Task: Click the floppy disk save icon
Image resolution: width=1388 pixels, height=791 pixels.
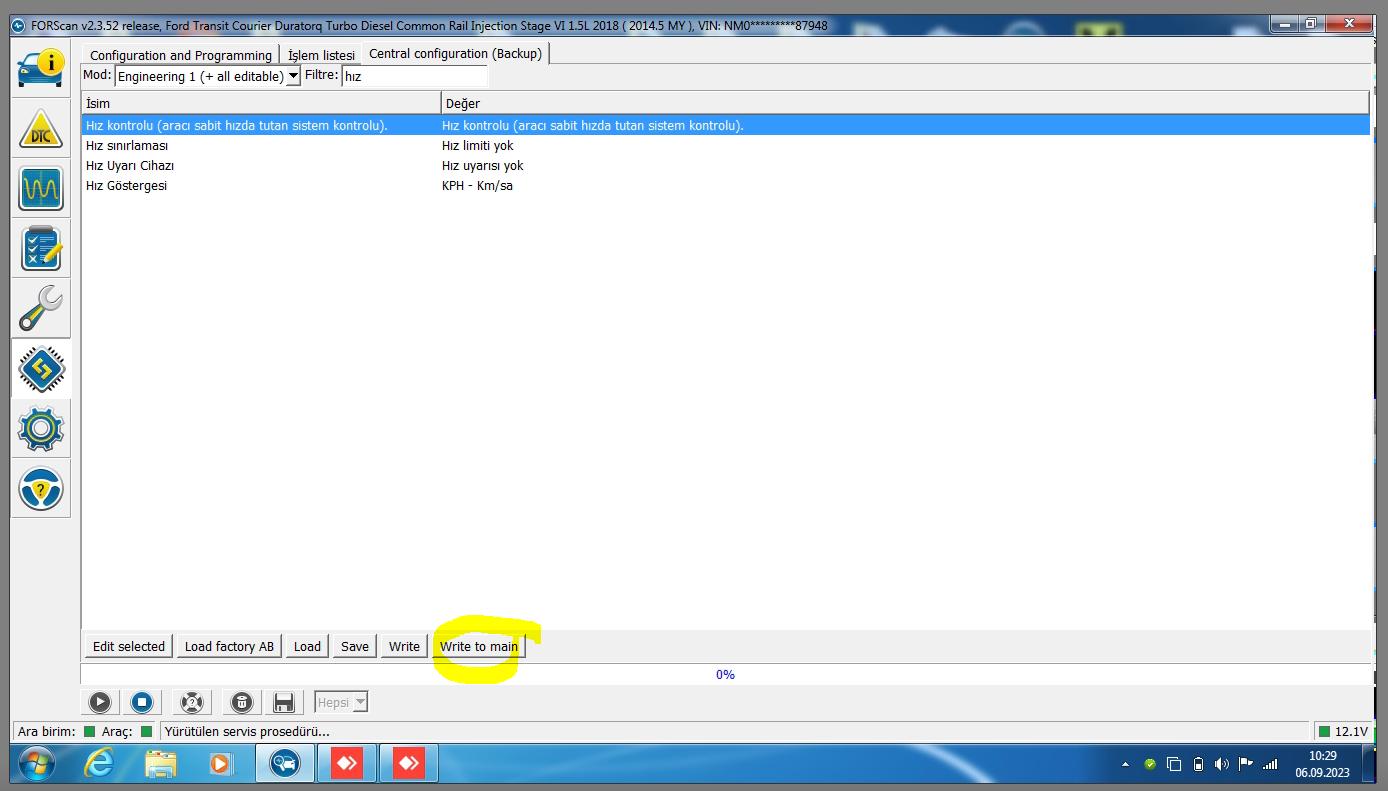Action: (x=283, y=702)
